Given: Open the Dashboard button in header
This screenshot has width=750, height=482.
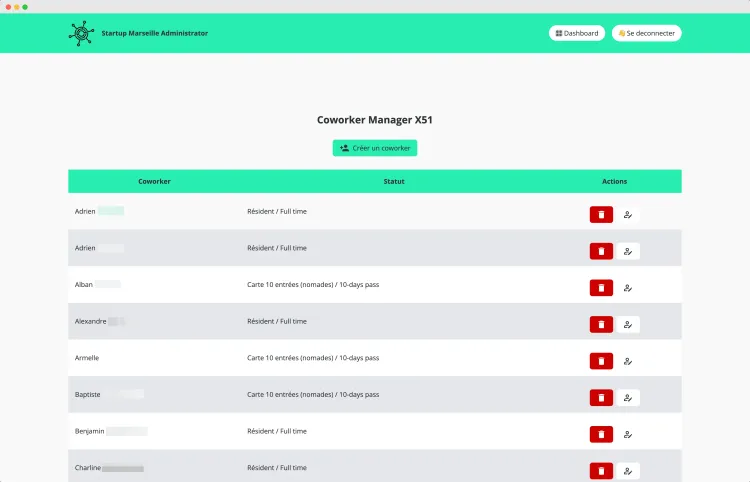Looking at the screenshot, I should (x=577, y=33).
